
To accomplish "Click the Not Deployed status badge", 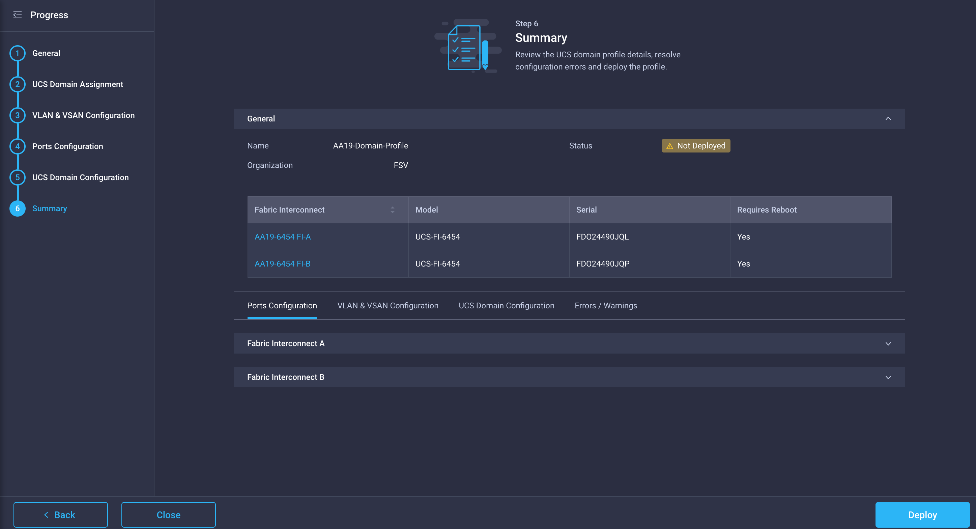I will 696,146.
